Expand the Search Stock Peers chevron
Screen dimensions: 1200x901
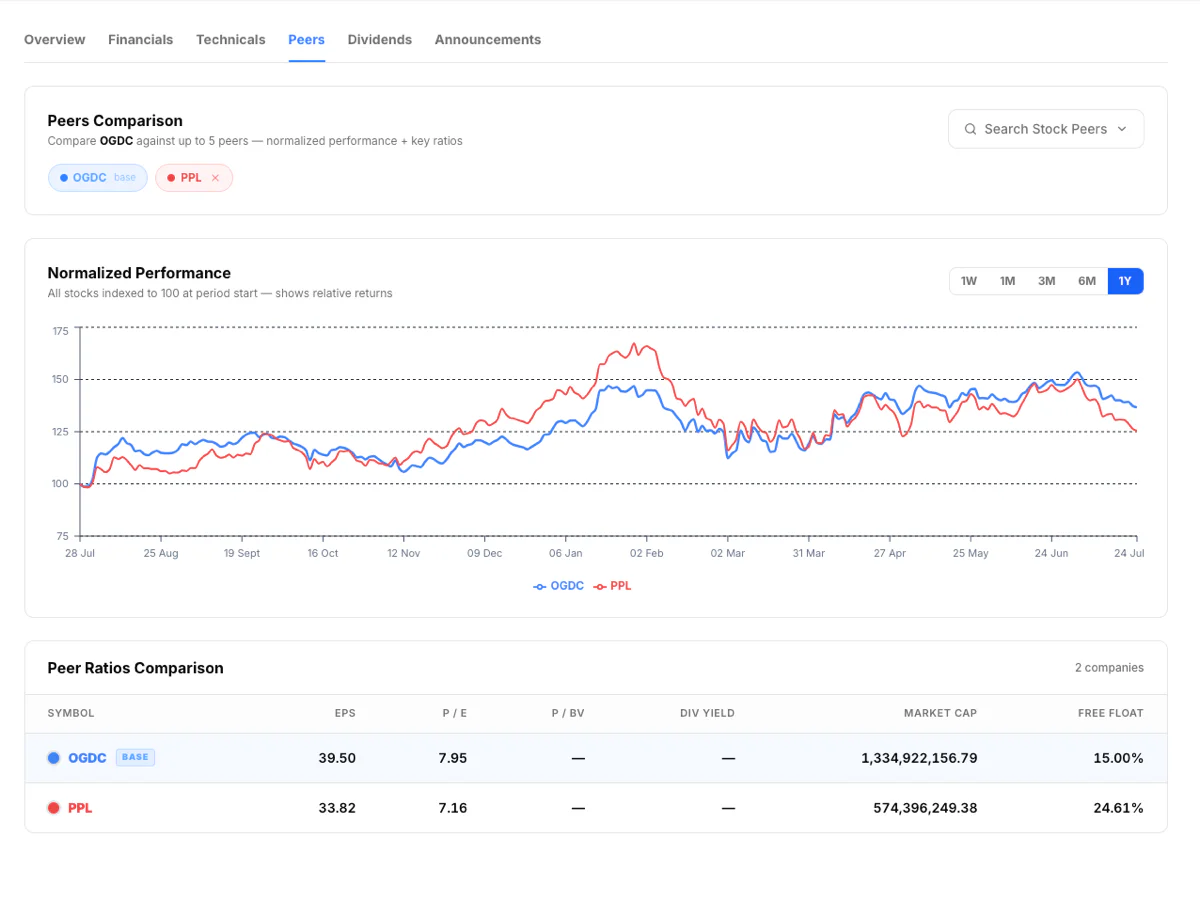click(x=1122, y=129)
